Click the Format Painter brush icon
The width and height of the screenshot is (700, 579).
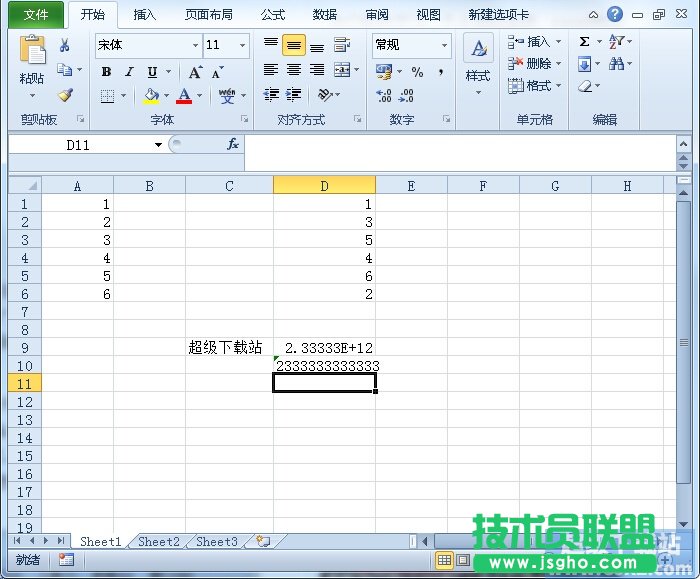tap(65, 96)
